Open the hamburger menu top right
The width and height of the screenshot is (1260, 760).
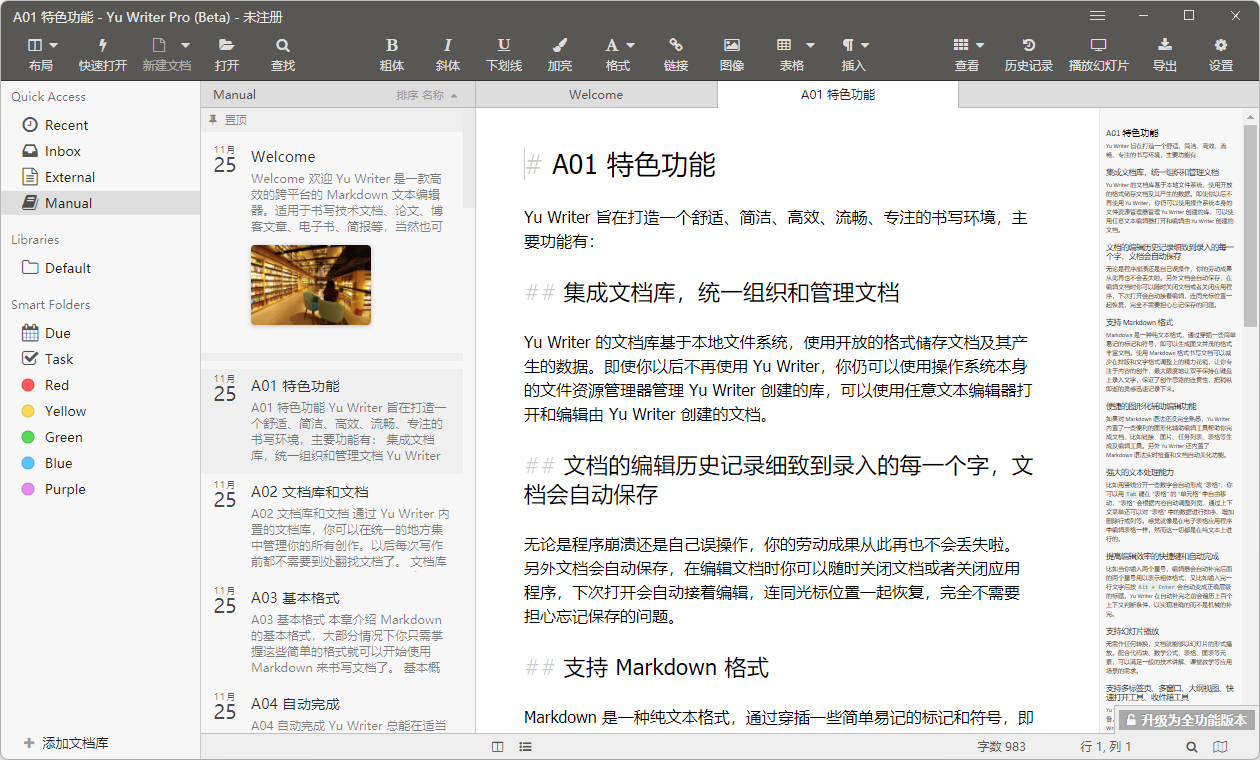1097,15
